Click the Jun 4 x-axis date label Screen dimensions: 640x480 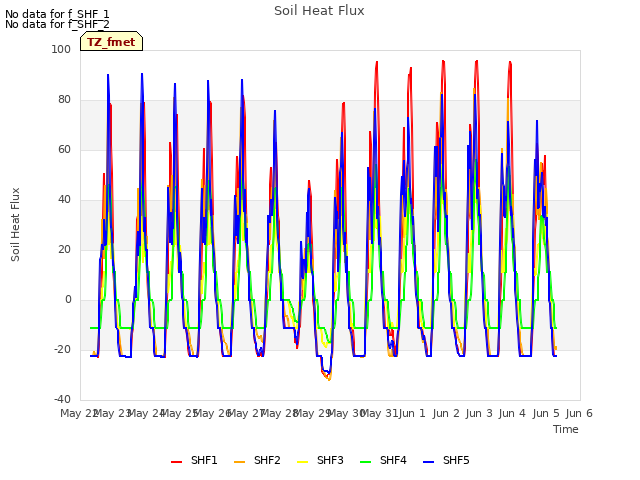click(x=512, y=413)
